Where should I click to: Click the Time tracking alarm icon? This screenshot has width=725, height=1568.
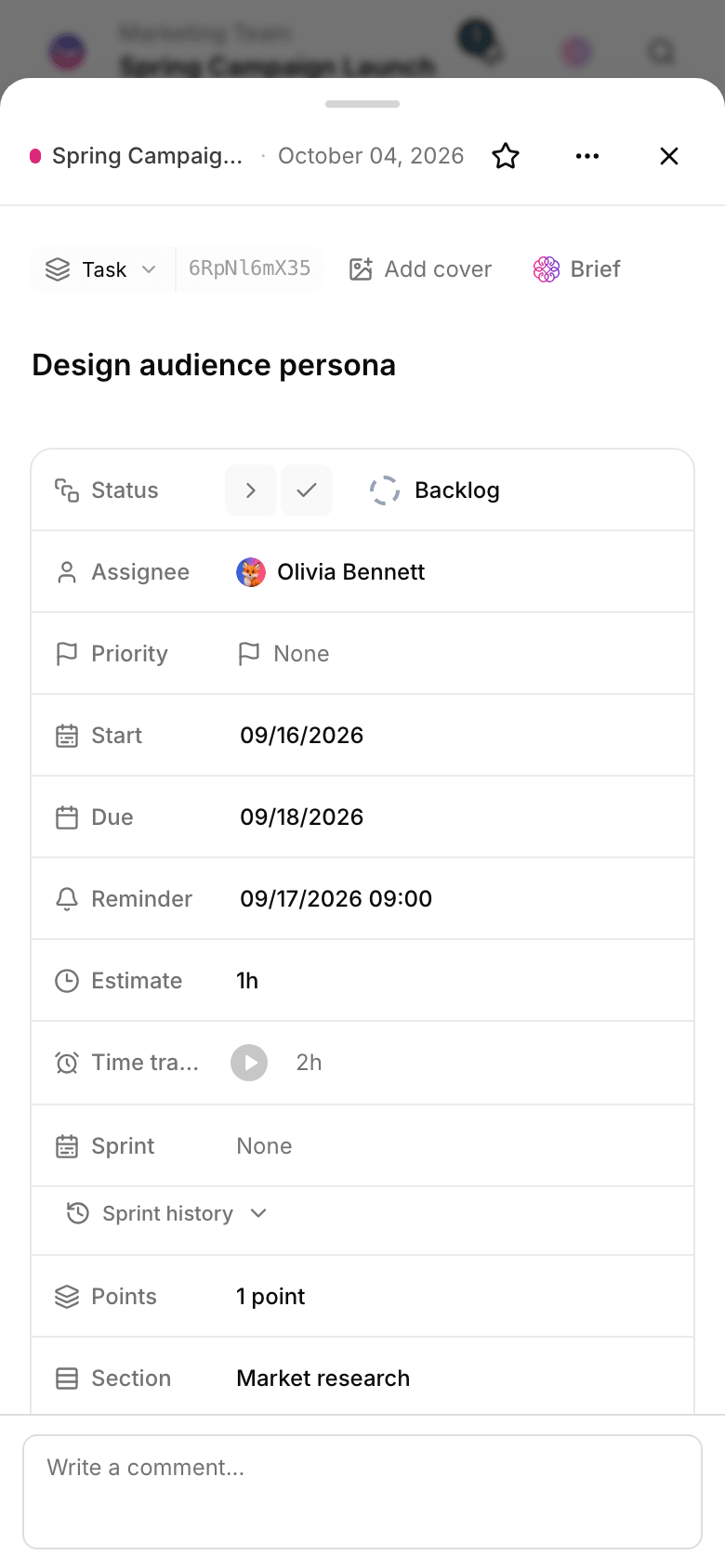(67, 1063)
